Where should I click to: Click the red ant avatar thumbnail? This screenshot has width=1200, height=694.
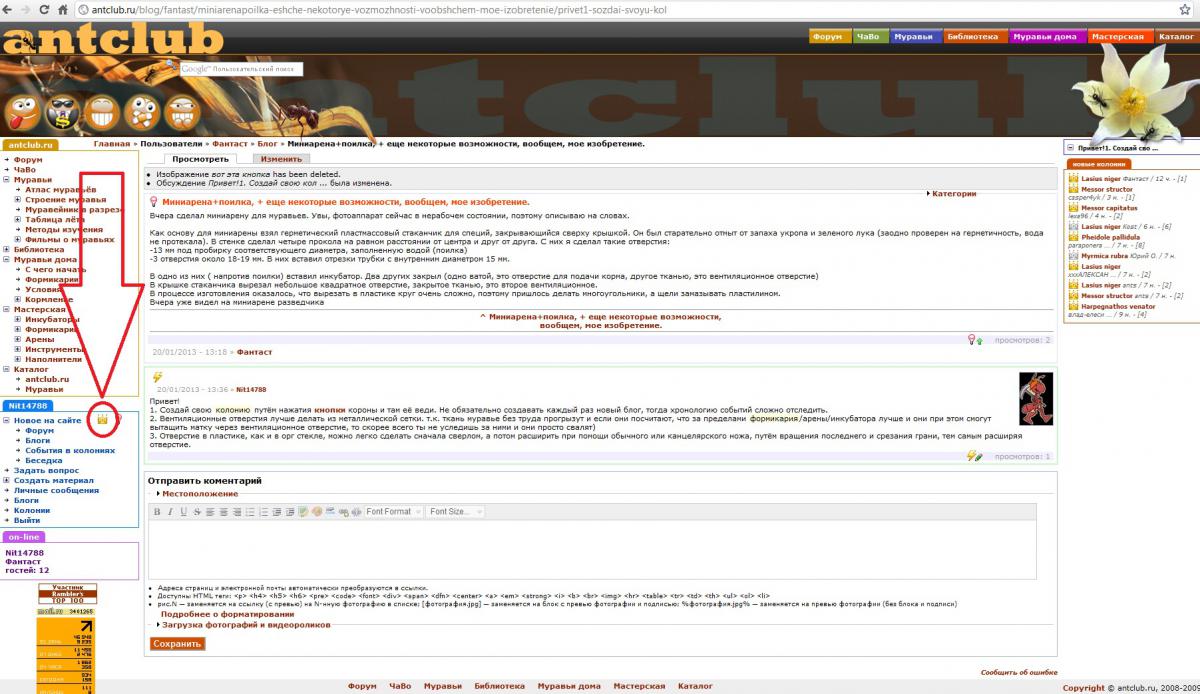pyautogui.click(x=1035, y=399)
